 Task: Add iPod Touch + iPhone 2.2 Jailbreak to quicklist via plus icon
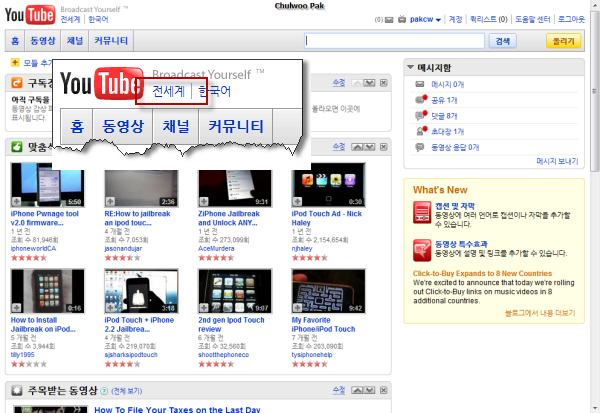[110, 307]
